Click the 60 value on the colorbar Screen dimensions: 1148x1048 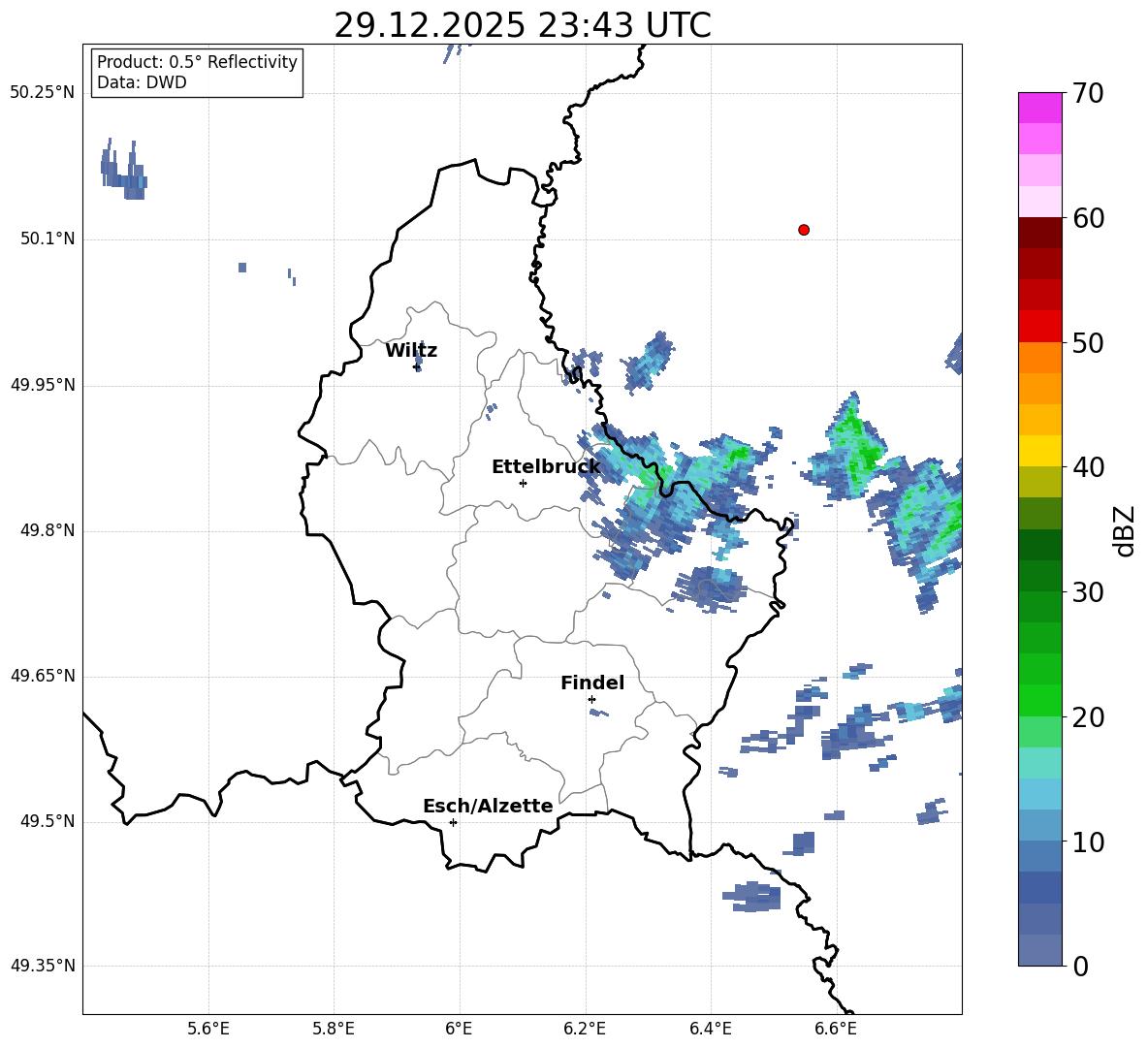click(x=1087, y=218)
